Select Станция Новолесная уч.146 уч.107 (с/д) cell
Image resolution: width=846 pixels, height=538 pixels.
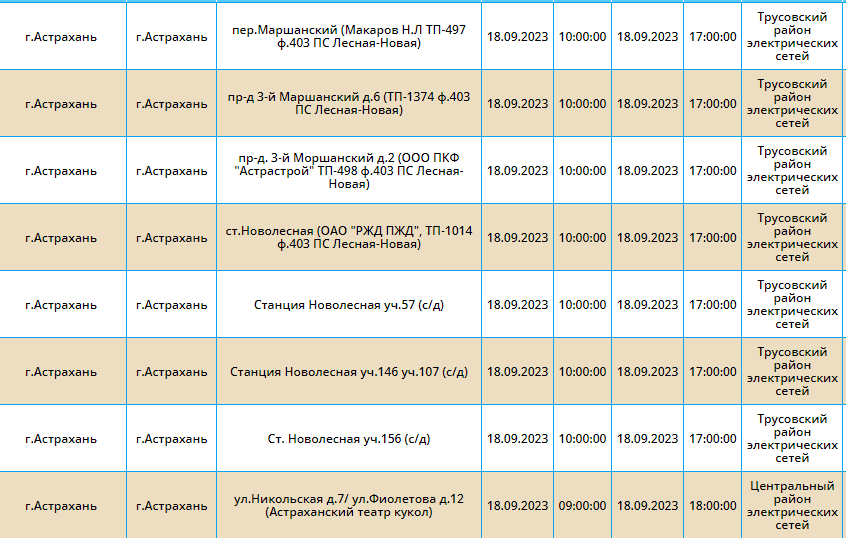(349, 371)
